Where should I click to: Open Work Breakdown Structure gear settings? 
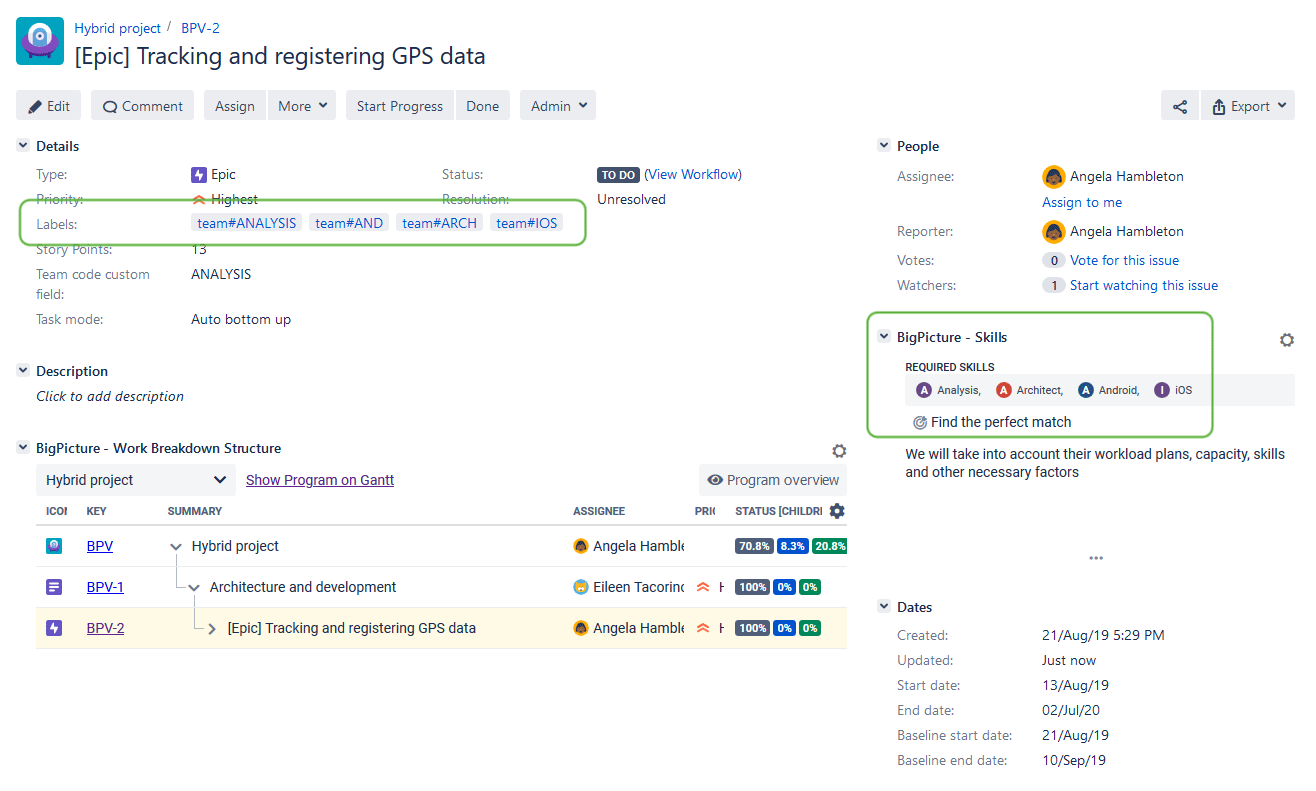tap(839, 450)
